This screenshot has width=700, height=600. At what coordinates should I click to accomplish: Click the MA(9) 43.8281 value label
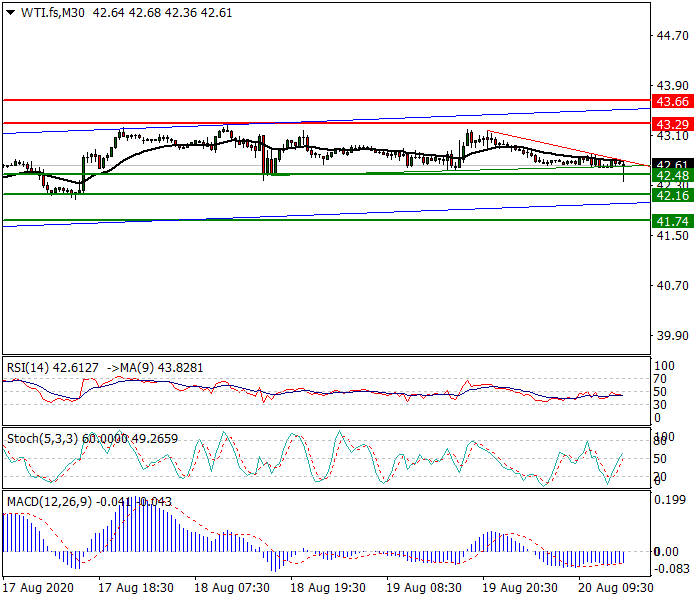pos(161,367)
